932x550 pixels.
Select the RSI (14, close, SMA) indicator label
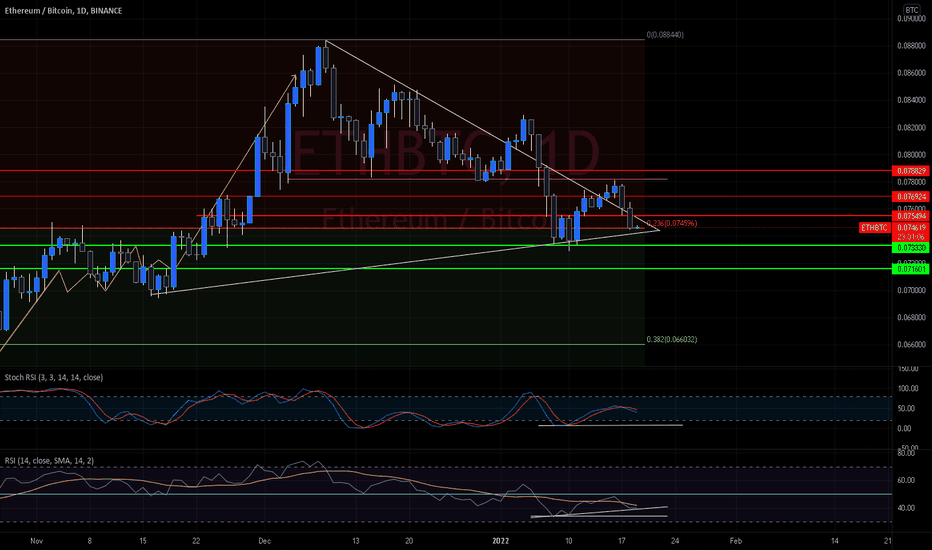point(49,461)
